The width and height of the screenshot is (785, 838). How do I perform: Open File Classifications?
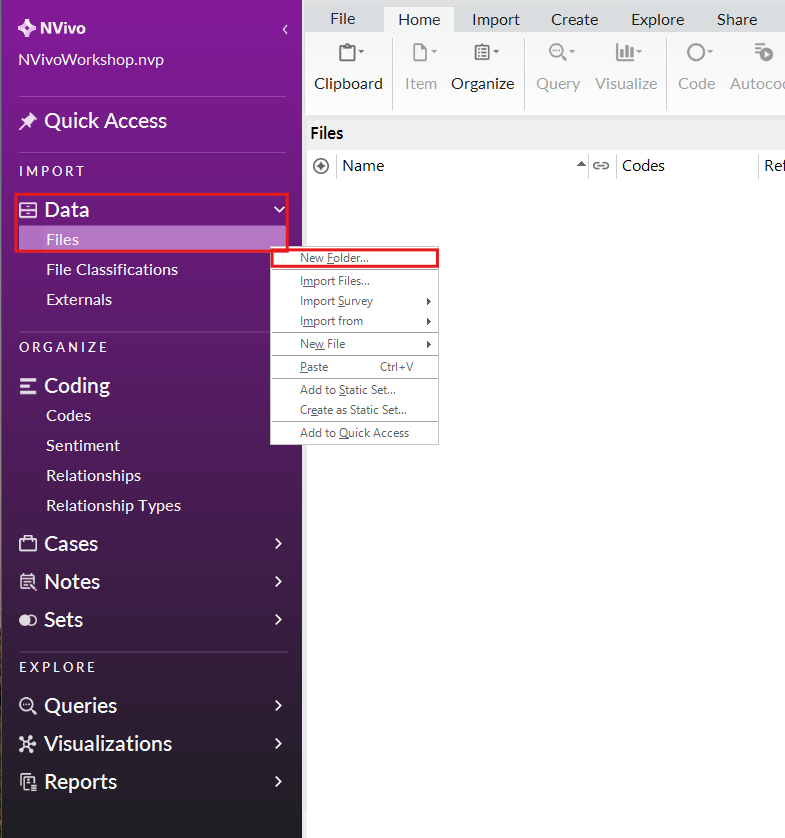pyautogui.click(x=112, y=270)
